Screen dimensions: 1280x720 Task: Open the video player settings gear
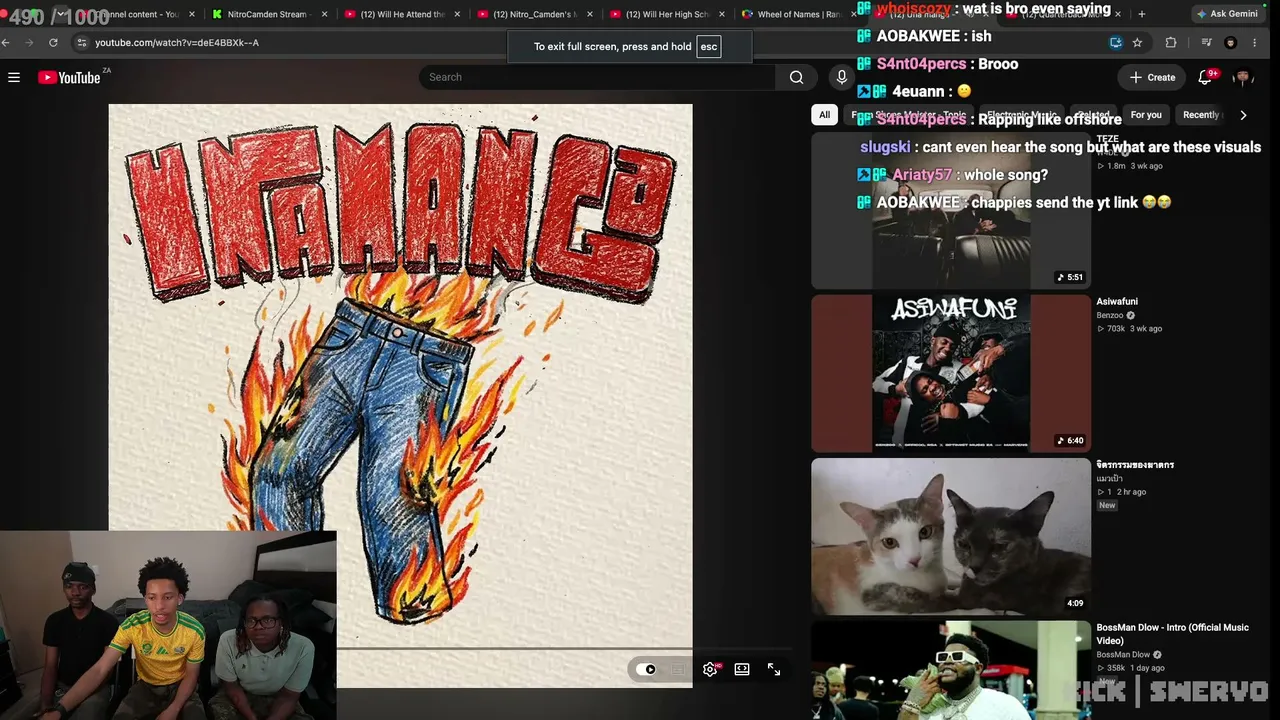click(710, 669)
